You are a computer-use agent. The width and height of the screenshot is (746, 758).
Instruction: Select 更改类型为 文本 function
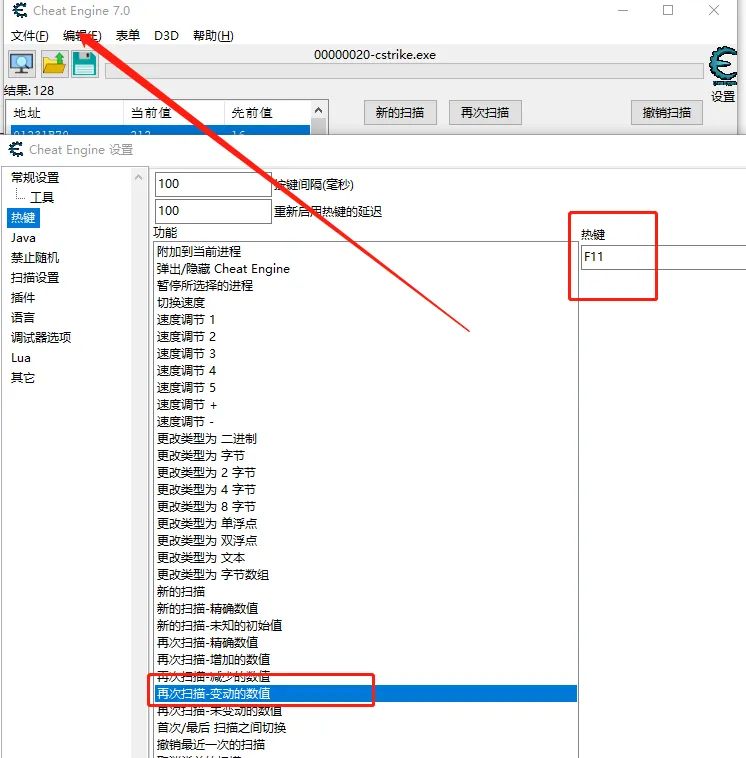366,557
